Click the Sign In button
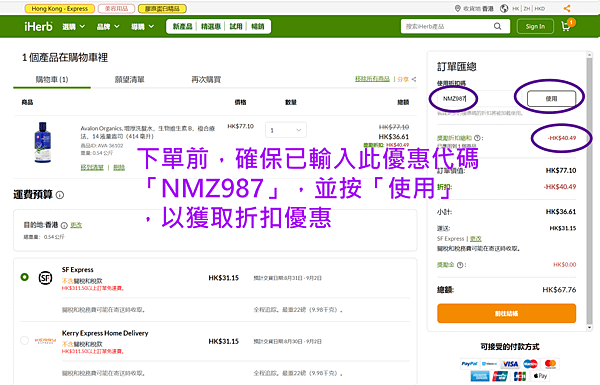 tap(535, 26)
